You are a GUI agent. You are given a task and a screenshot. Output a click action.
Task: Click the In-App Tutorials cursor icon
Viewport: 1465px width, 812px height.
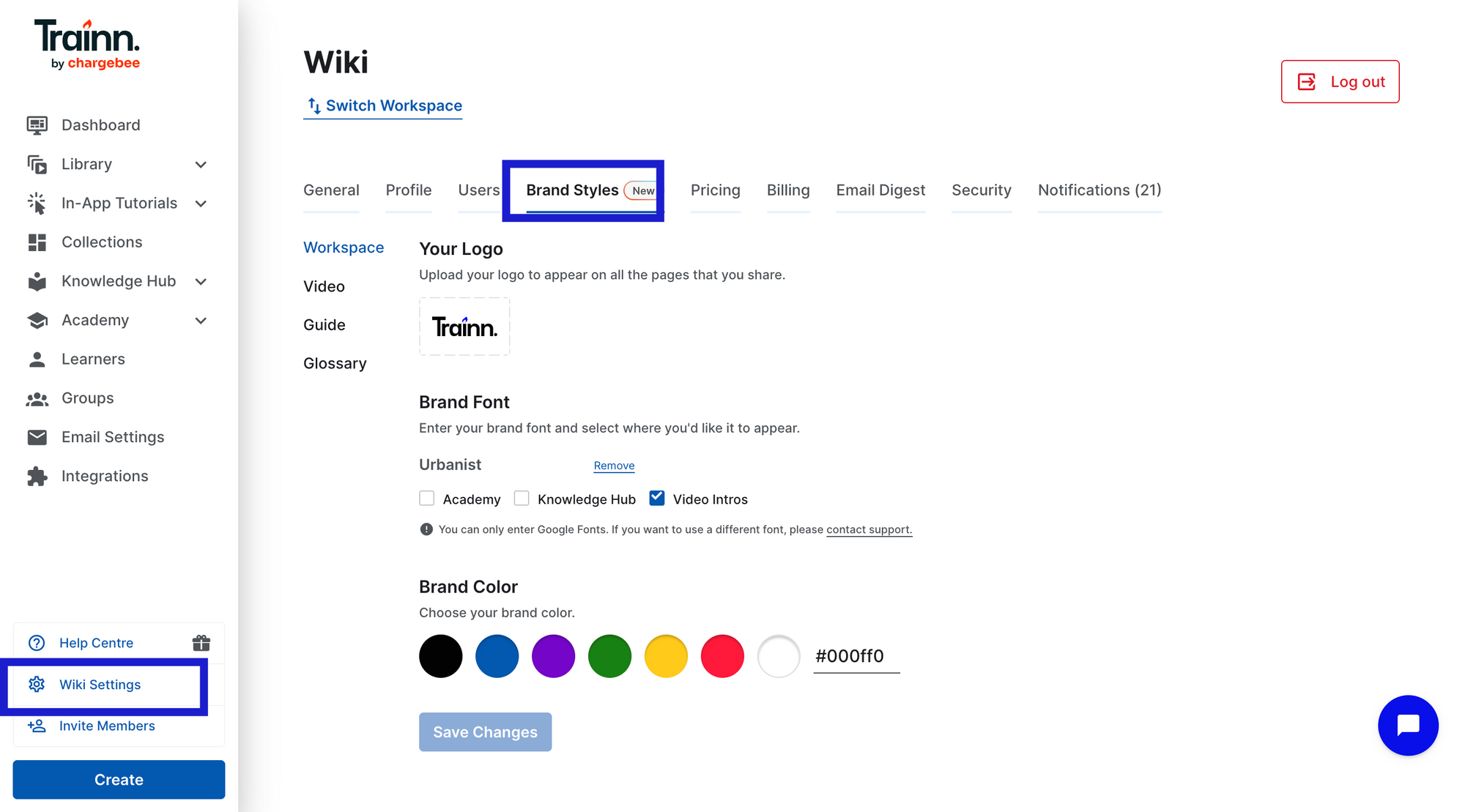pos(37,203)
